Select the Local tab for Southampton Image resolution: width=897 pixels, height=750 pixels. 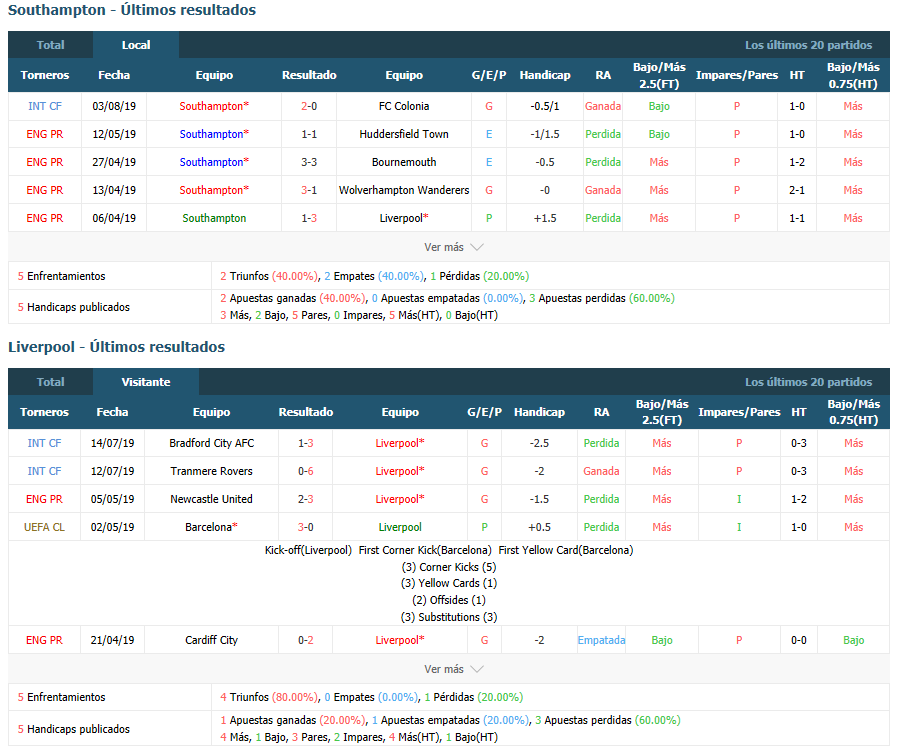point(136,45)
